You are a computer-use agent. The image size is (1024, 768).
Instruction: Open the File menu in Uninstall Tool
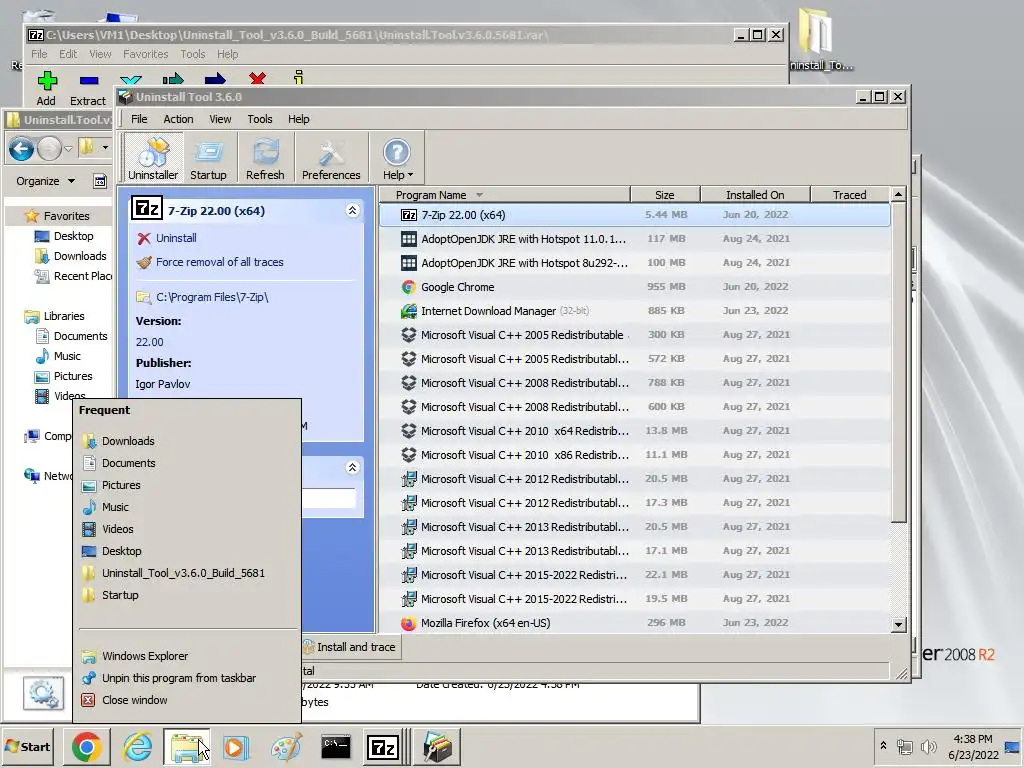point(139,119)
